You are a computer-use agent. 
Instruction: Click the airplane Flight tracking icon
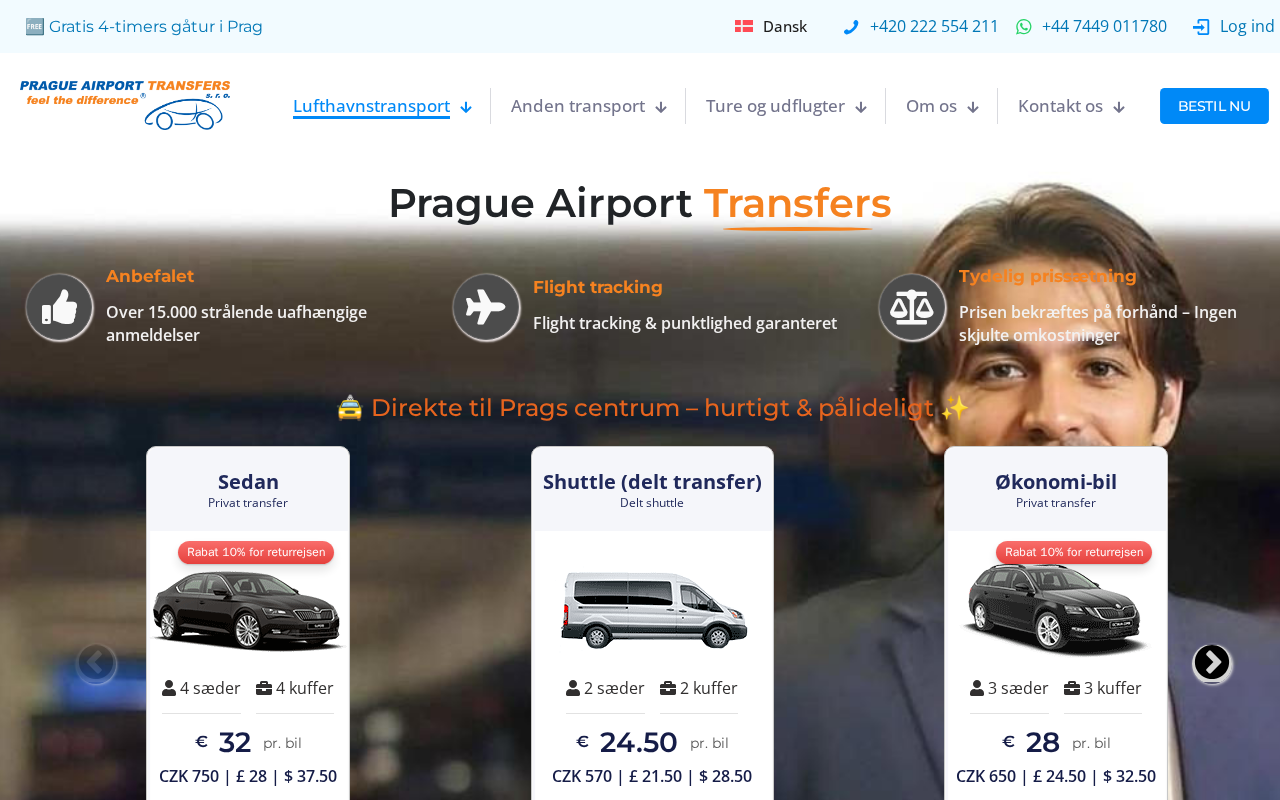[486, 307]
